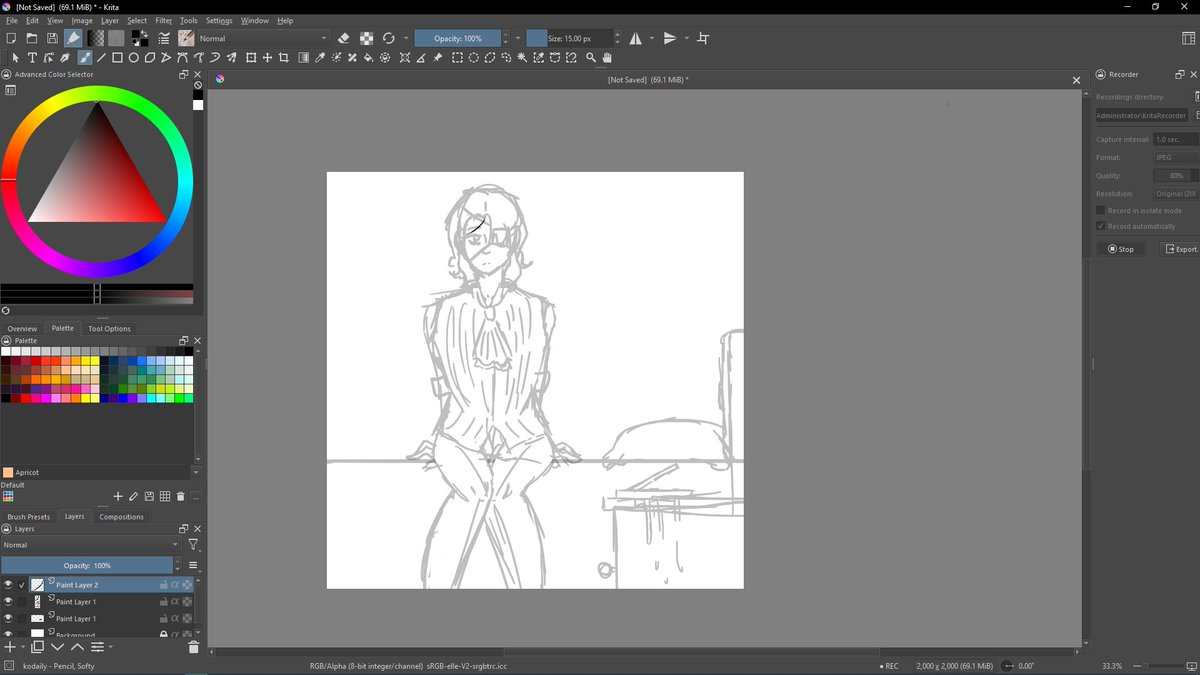This screenshot has width=1200, height=675.
Task: Toggle eraser mode
Action: (344, 38)
